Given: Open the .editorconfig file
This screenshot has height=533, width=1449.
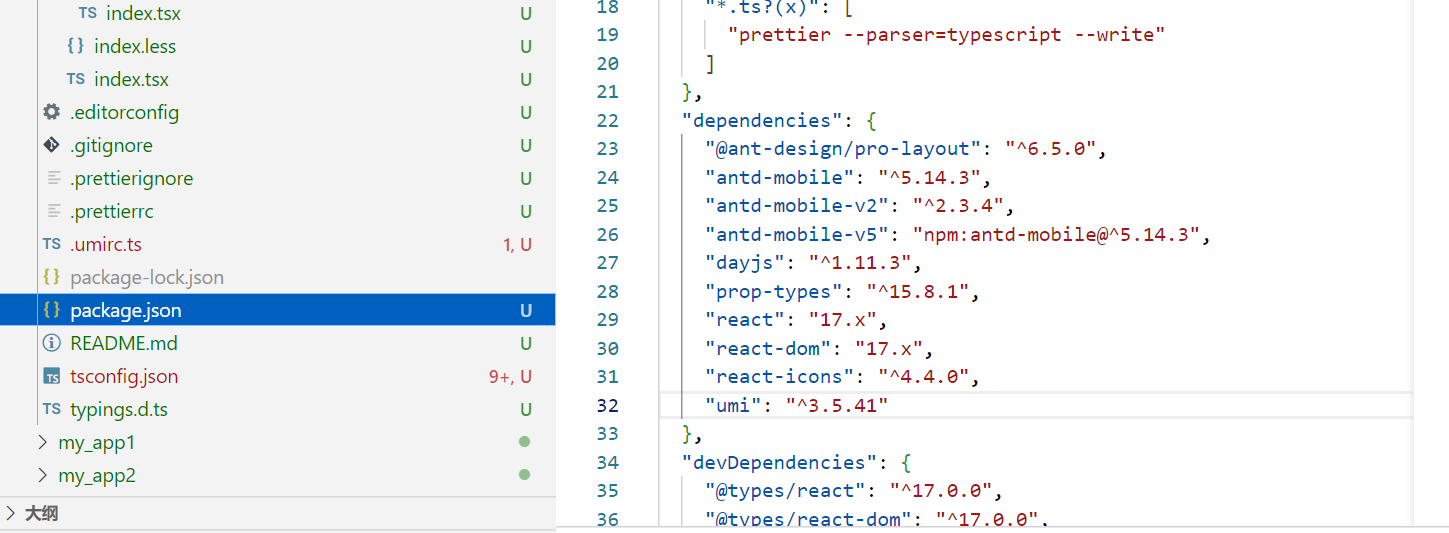Looking at the screenshot, I should coord(124,112).
